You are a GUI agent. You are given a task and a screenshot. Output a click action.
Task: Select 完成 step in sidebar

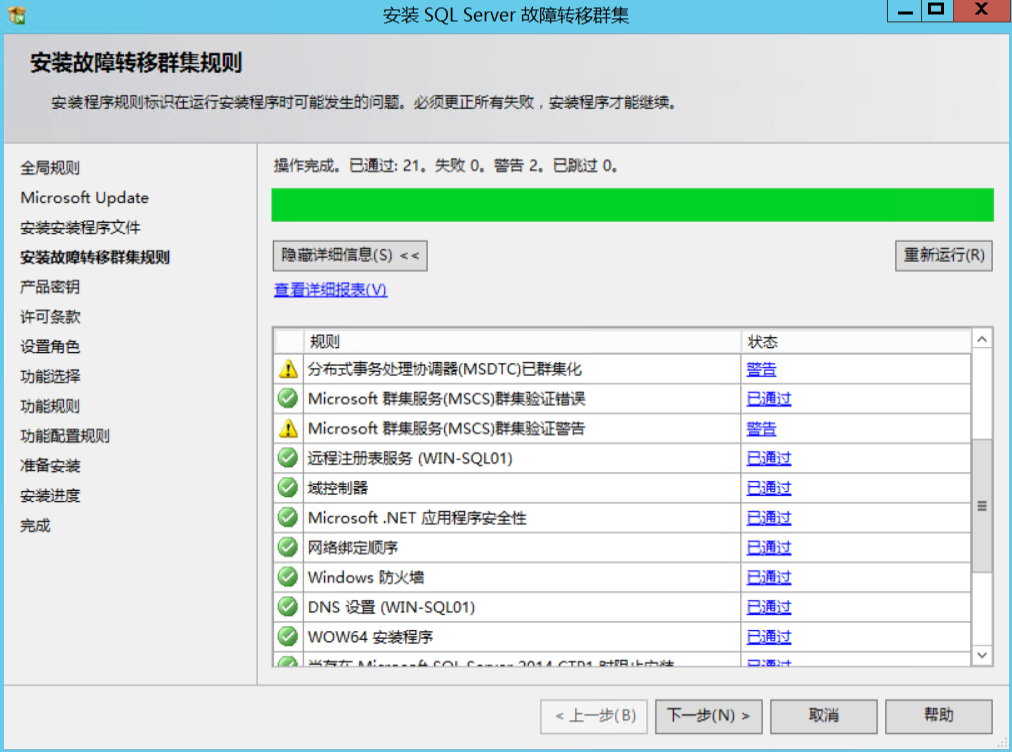(x=35, y=525)
